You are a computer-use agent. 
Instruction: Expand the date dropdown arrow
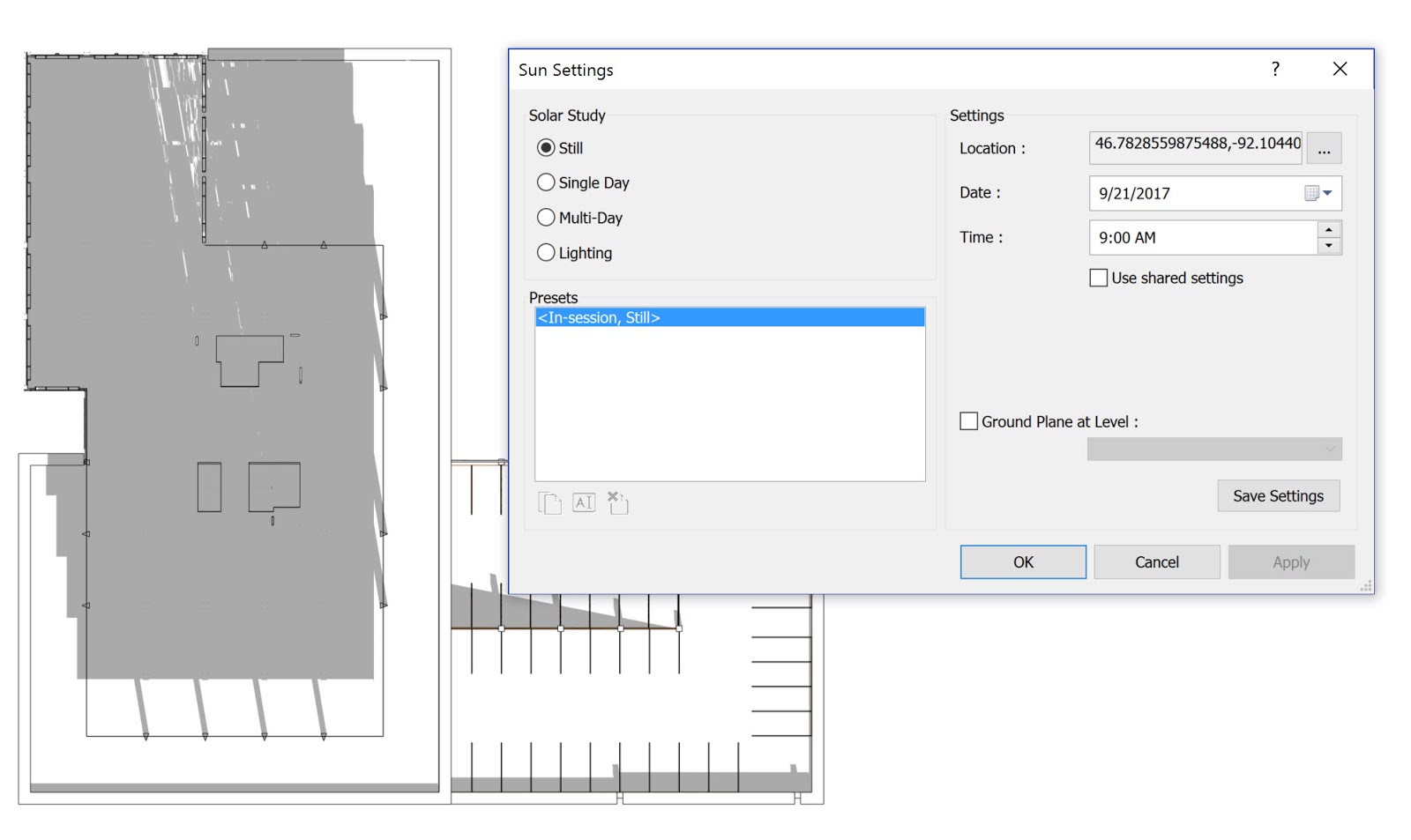pos(1329,193)
